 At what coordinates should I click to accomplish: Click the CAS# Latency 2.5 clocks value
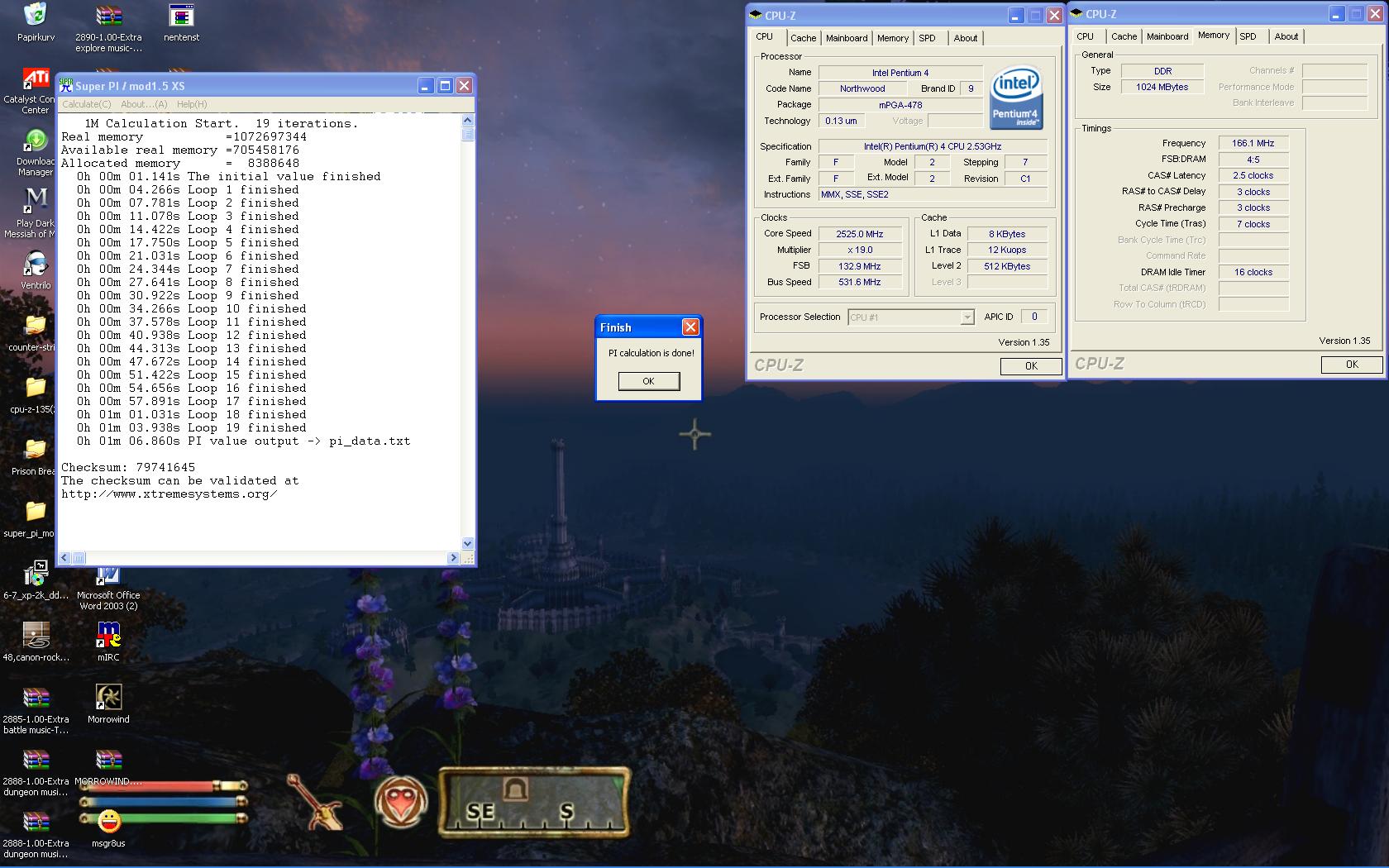1253,175
